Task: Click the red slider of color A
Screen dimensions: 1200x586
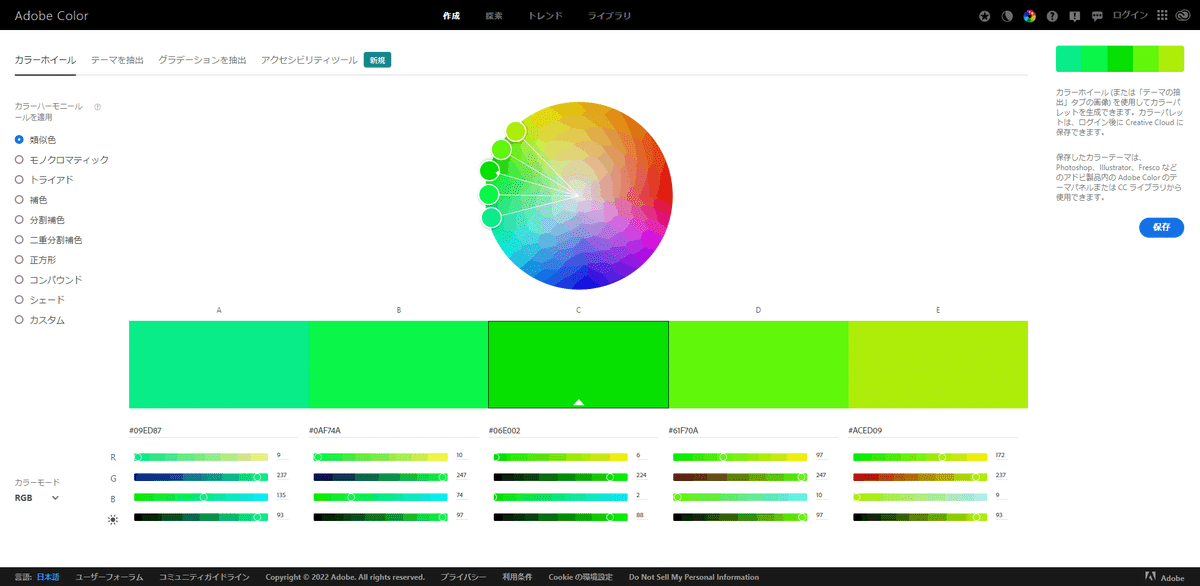Action: point(200,457)
